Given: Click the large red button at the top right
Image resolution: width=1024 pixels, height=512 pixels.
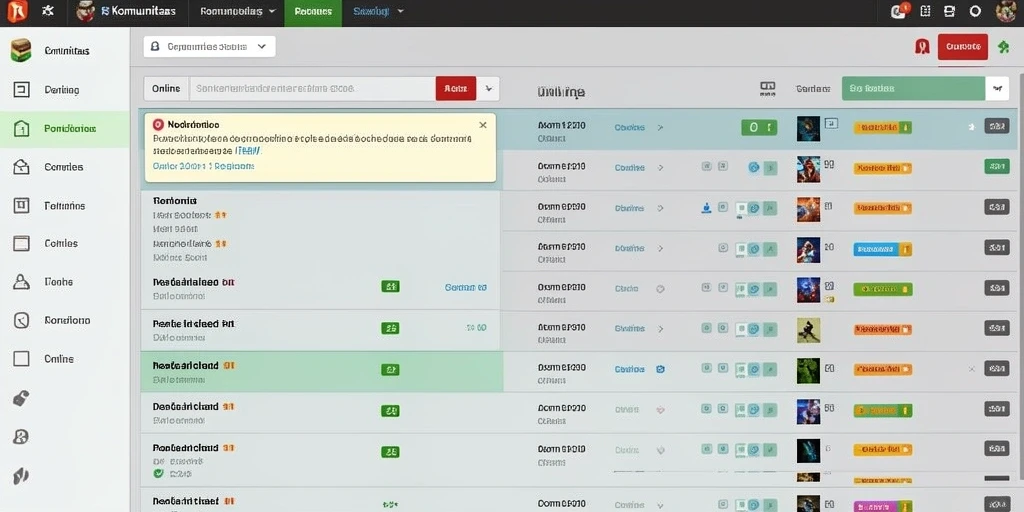Looking at the screenshot, I should [963, 46].
